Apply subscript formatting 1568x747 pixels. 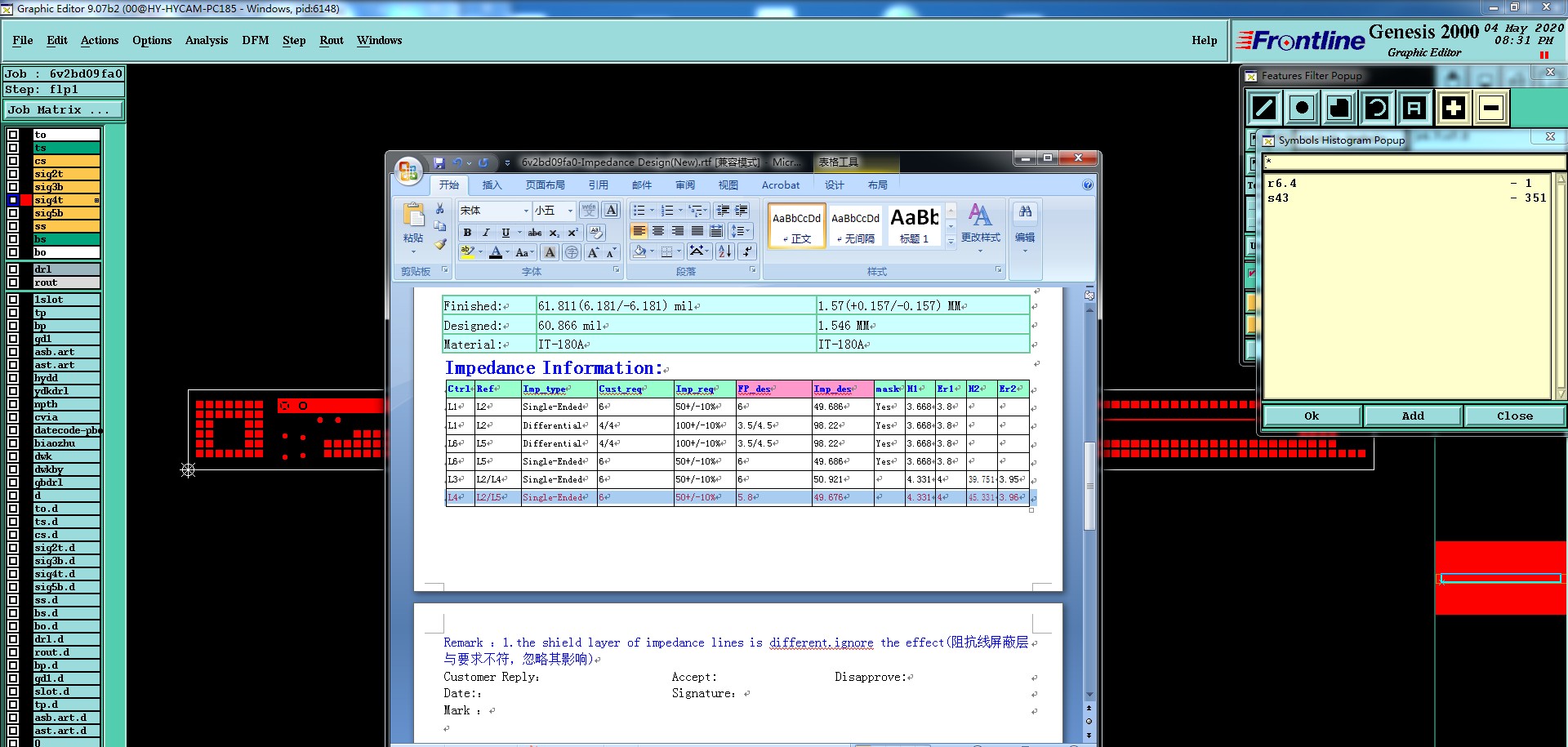point(554,233)
